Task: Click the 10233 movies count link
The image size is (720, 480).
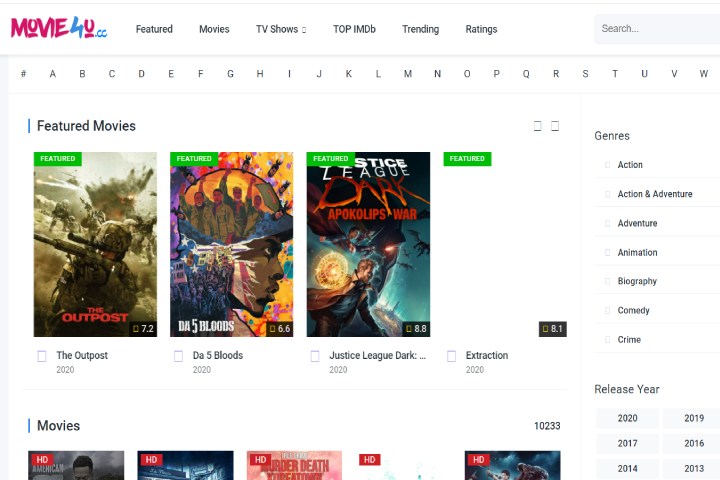Action: pos(547,426)
